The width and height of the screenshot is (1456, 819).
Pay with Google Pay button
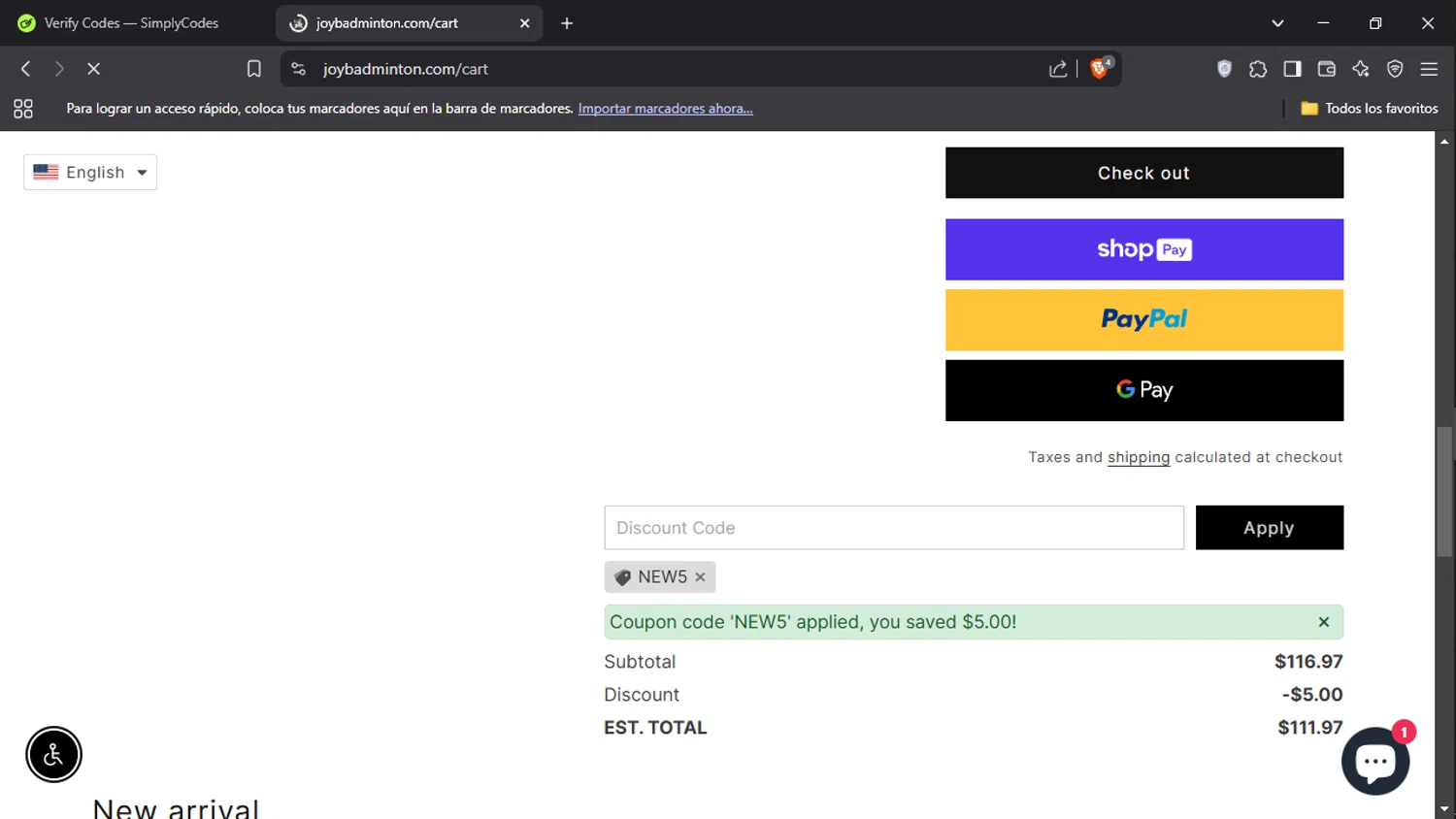(1144, 390)
